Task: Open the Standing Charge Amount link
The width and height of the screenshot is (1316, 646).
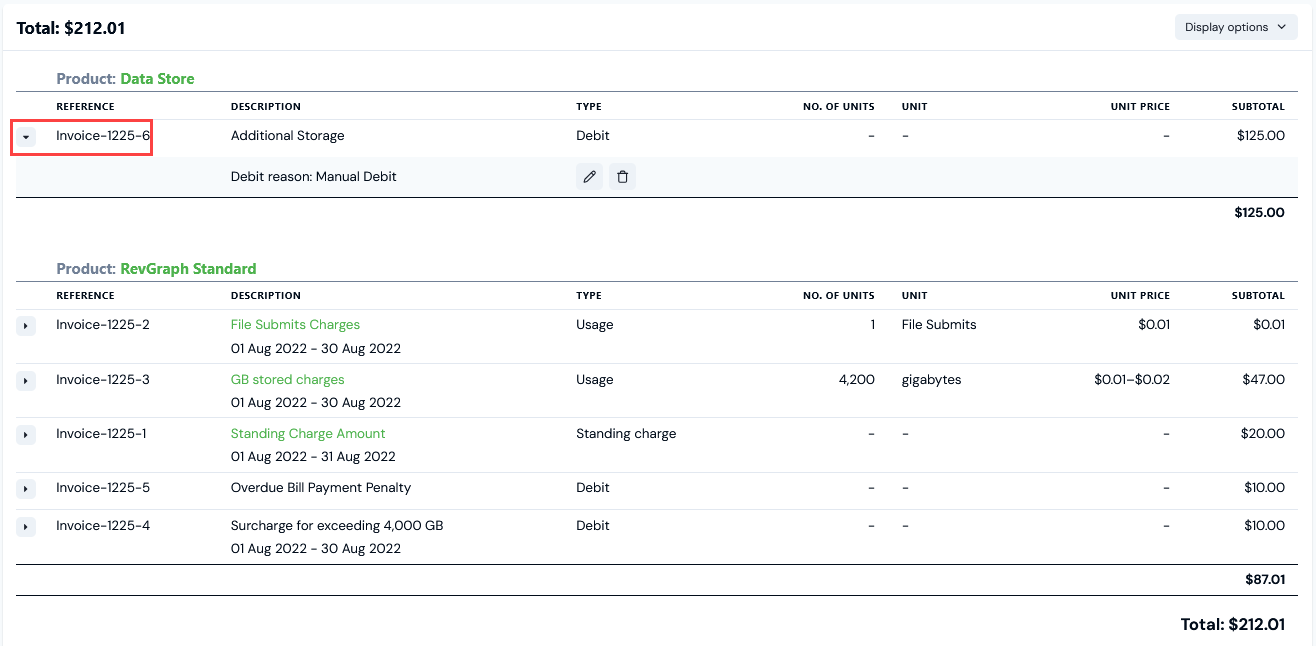Action: (x=308, y=434)
